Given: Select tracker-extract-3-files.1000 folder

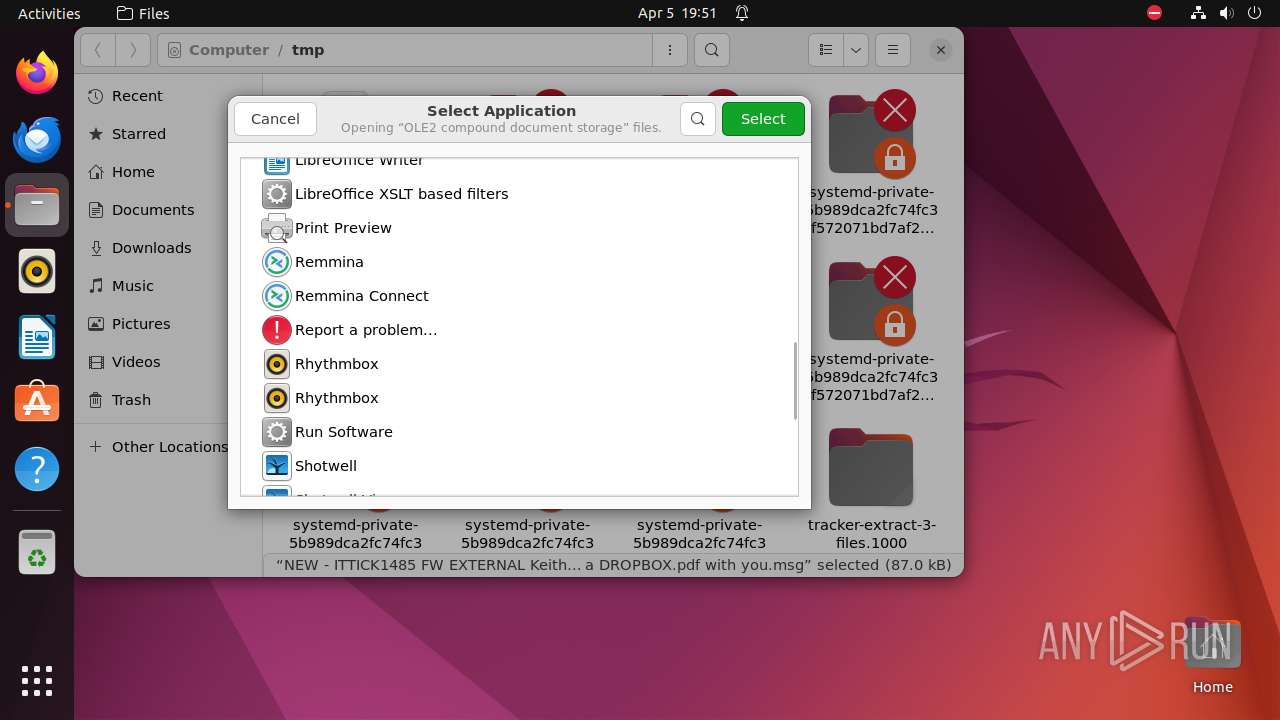Looking at the screenshot, I should (x=871, y=490).
